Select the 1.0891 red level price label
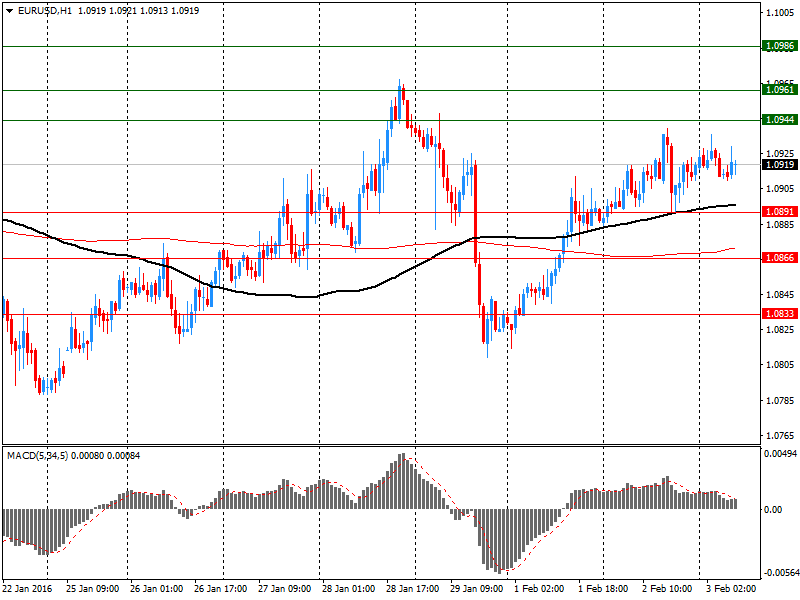Screen dimensions: 800x600 780,212
